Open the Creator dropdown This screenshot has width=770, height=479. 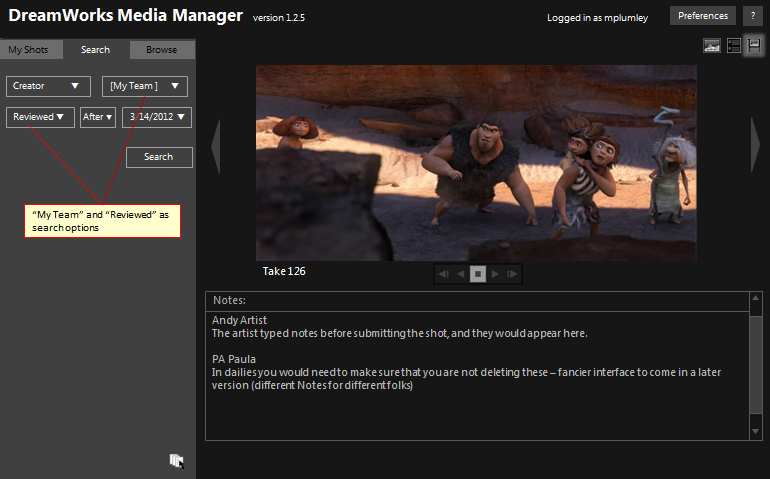[x=48, y=86]
